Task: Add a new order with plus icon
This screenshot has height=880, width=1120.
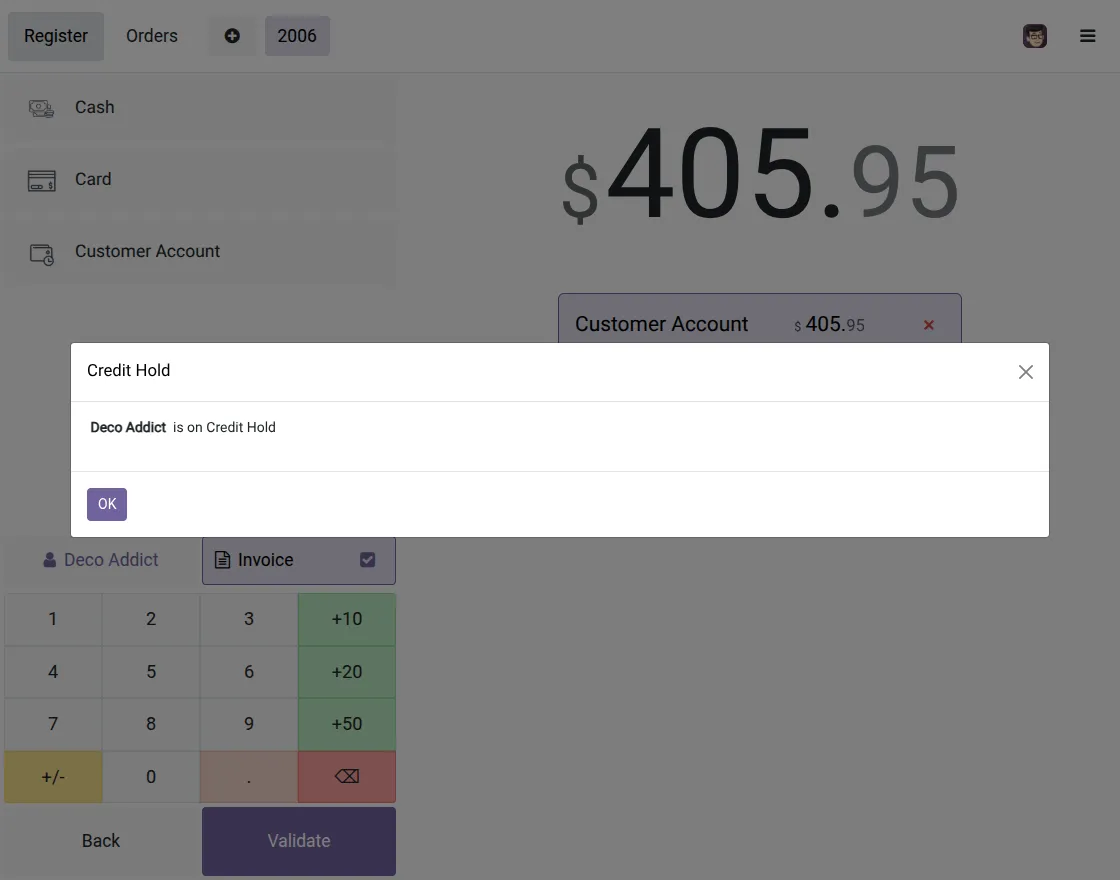Action: (232, 36)
